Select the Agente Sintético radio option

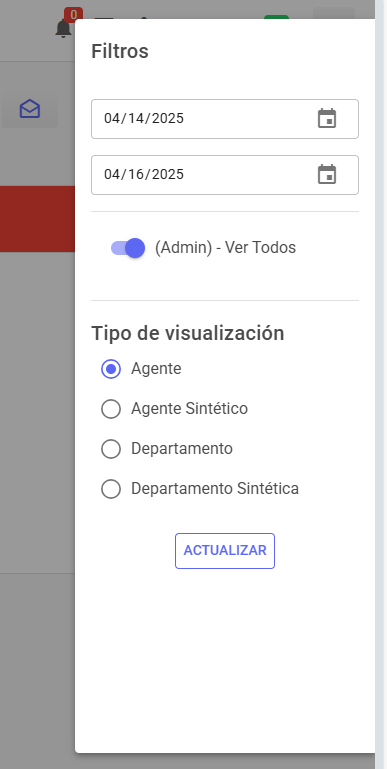point(111,409)
